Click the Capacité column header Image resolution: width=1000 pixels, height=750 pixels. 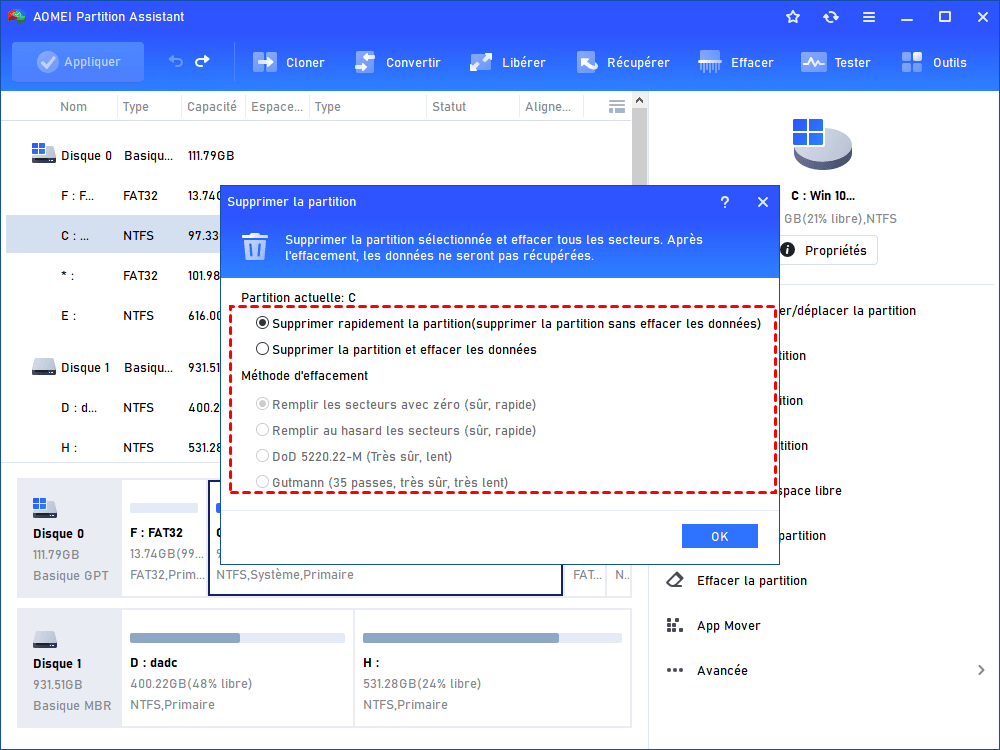pos(212,107)
